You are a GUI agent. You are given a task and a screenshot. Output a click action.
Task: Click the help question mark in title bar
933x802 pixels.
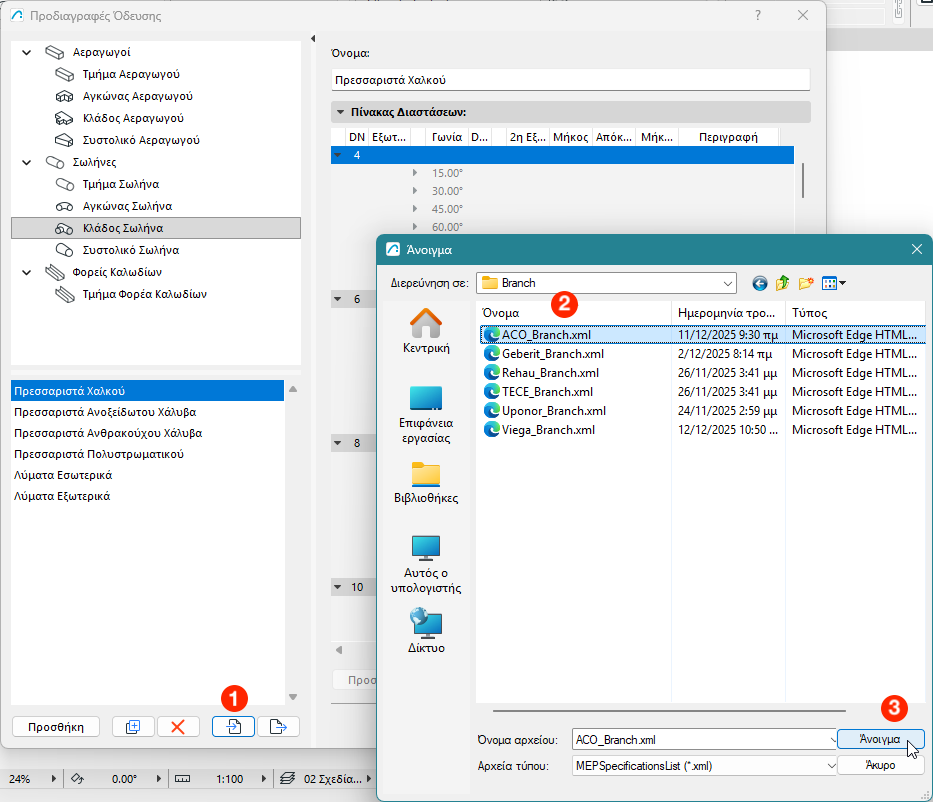[x=757, y=15]
